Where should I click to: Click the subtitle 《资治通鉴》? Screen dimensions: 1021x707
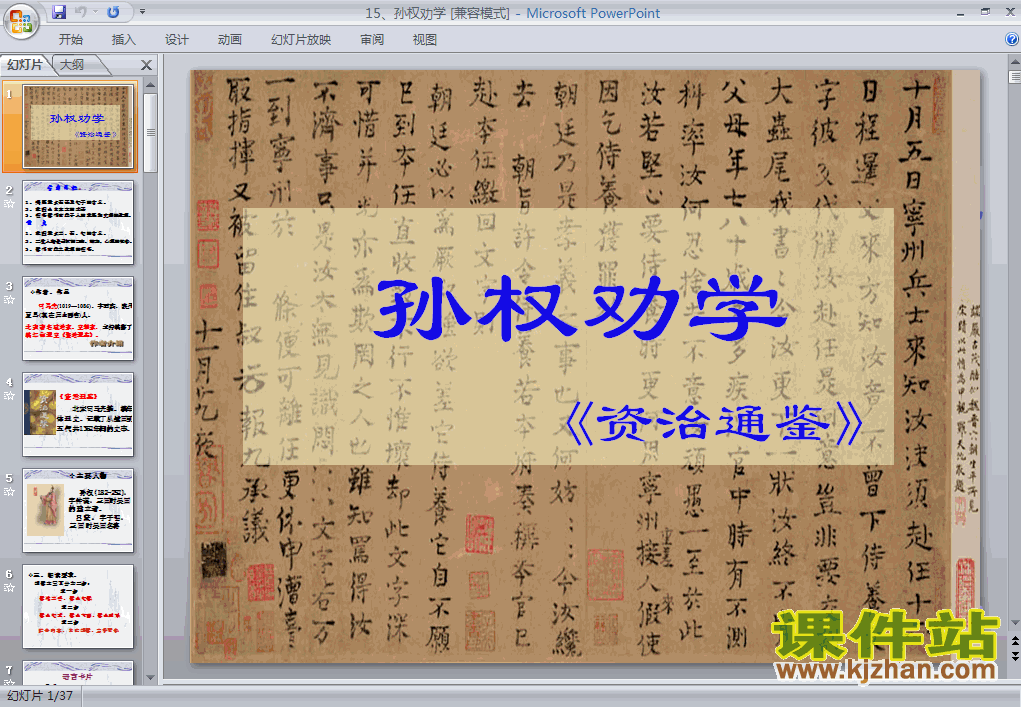[x=714, y=423]
